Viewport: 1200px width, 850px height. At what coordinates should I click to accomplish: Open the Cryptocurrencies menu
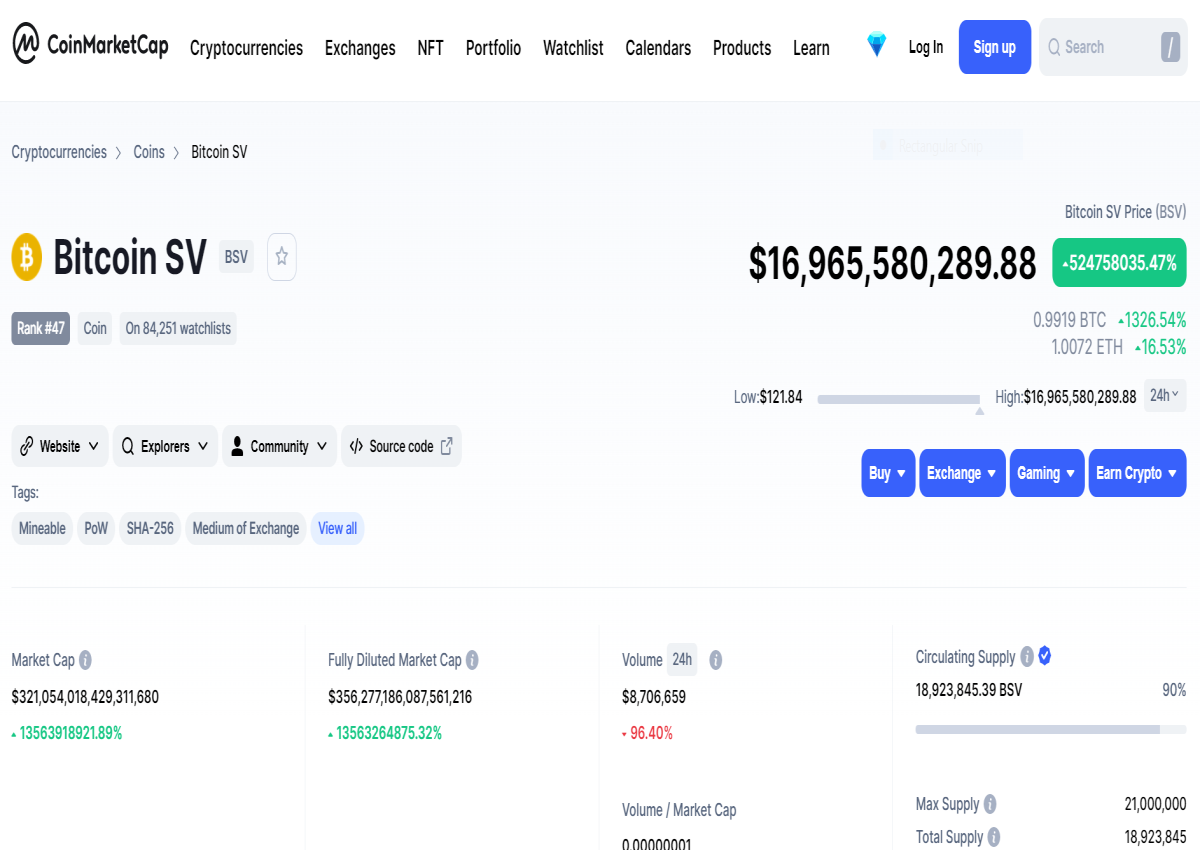[246, 48]
